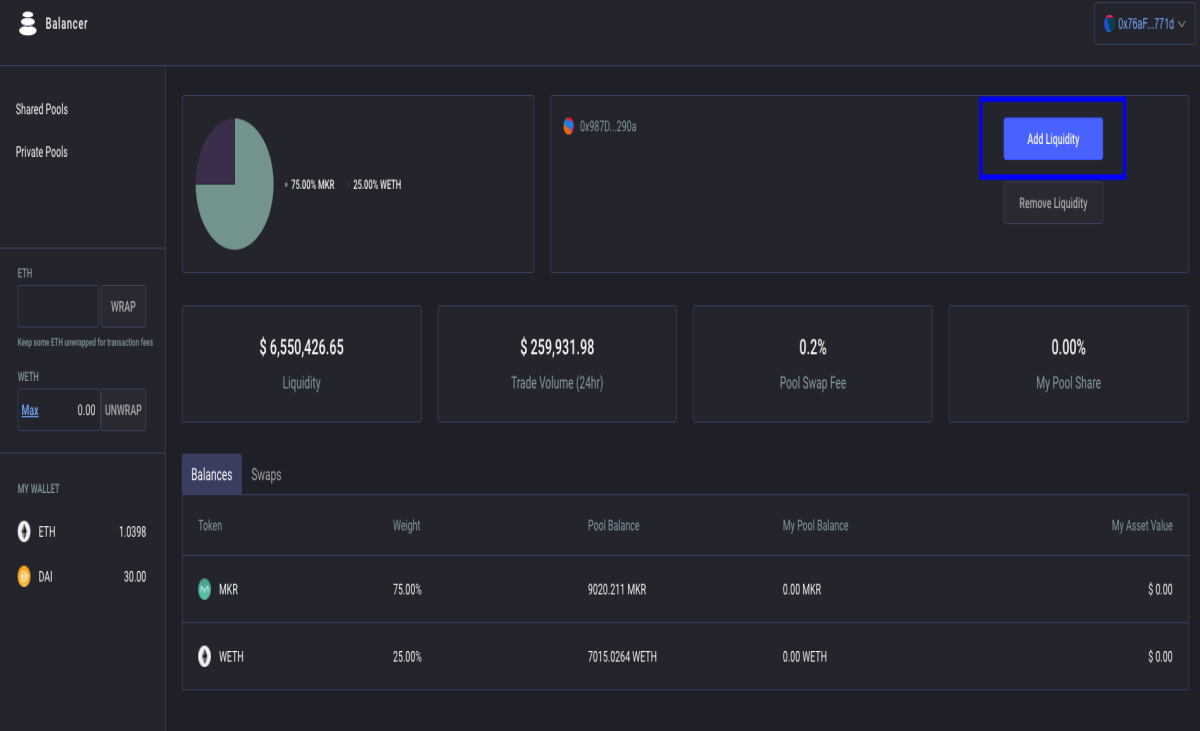
Task: Click the MKR token icon in table
Action: (205, 590)
